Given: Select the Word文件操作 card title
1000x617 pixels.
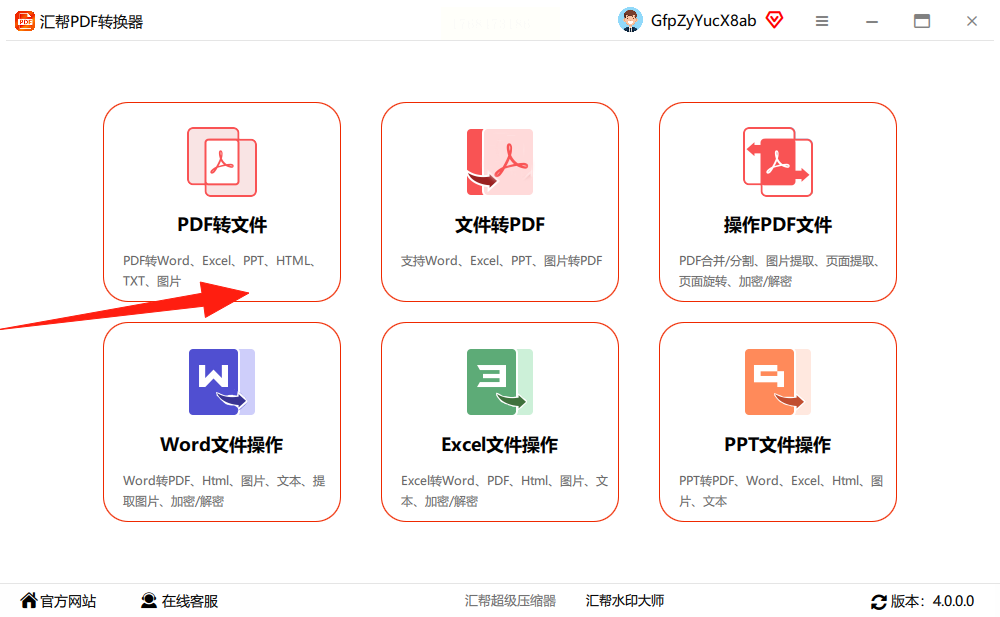Looking at the screenshot, I should point(221,445).
